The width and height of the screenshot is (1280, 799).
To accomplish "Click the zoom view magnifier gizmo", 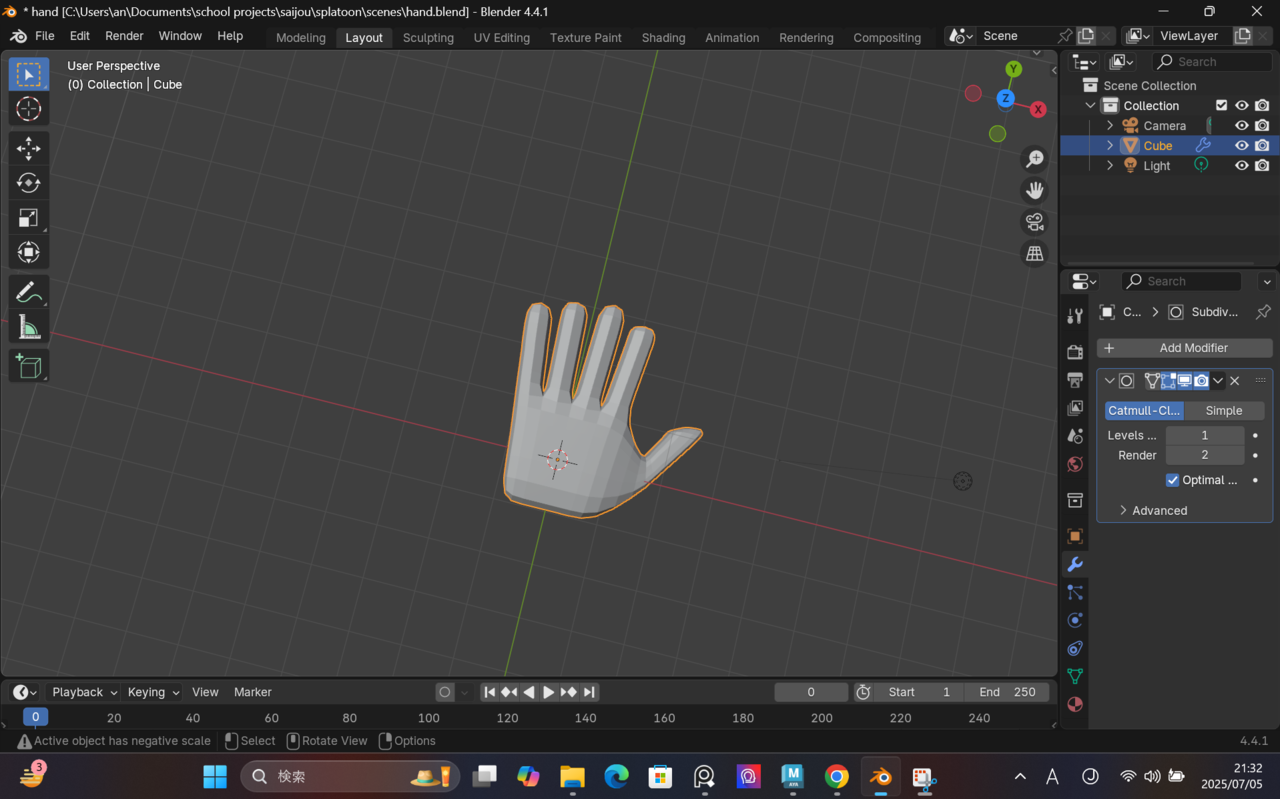I will pyautogui.click(x=1035, y=159).
